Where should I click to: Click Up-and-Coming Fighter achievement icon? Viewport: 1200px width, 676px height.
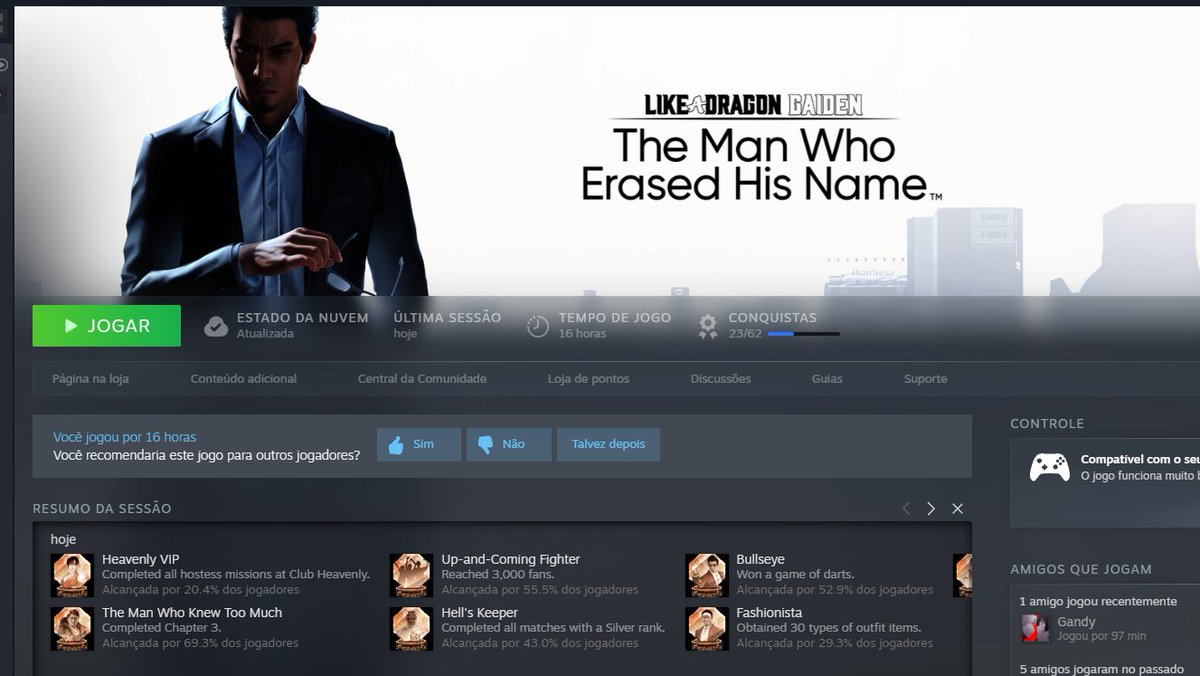(x=411, y=575)
